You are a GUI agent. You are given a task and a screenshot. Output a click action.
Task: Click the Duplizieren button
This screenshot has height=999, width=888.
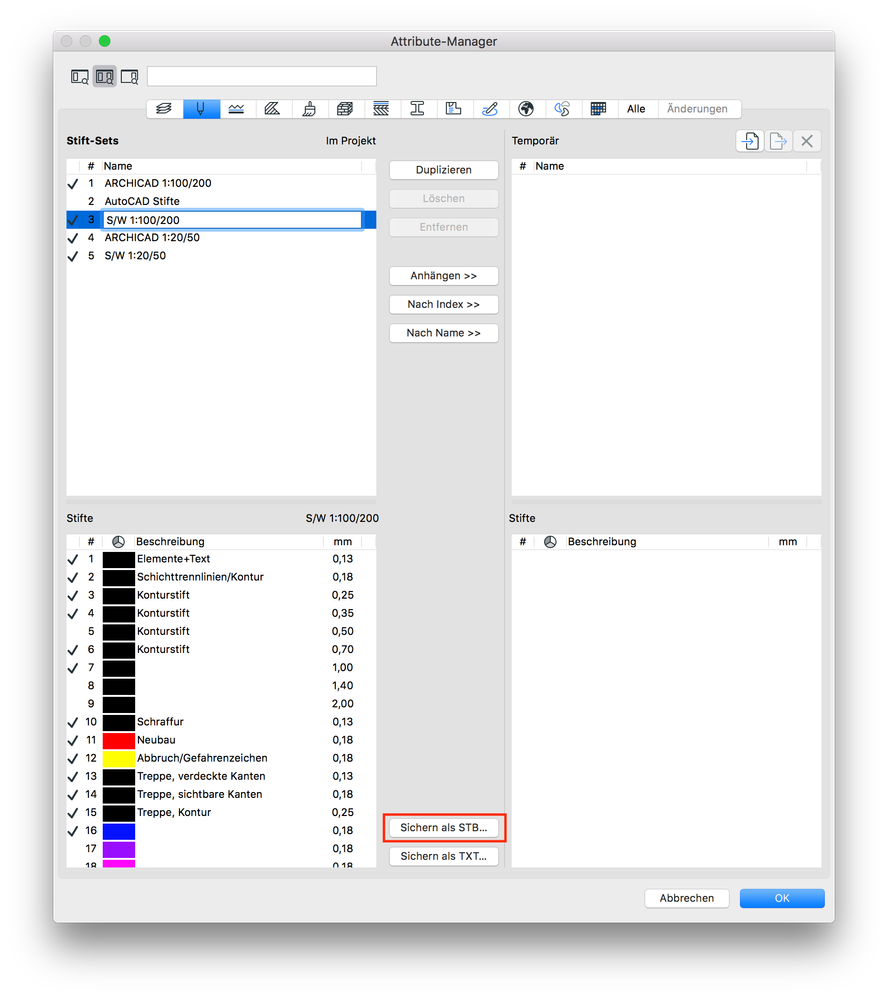[x=444, y=170]
